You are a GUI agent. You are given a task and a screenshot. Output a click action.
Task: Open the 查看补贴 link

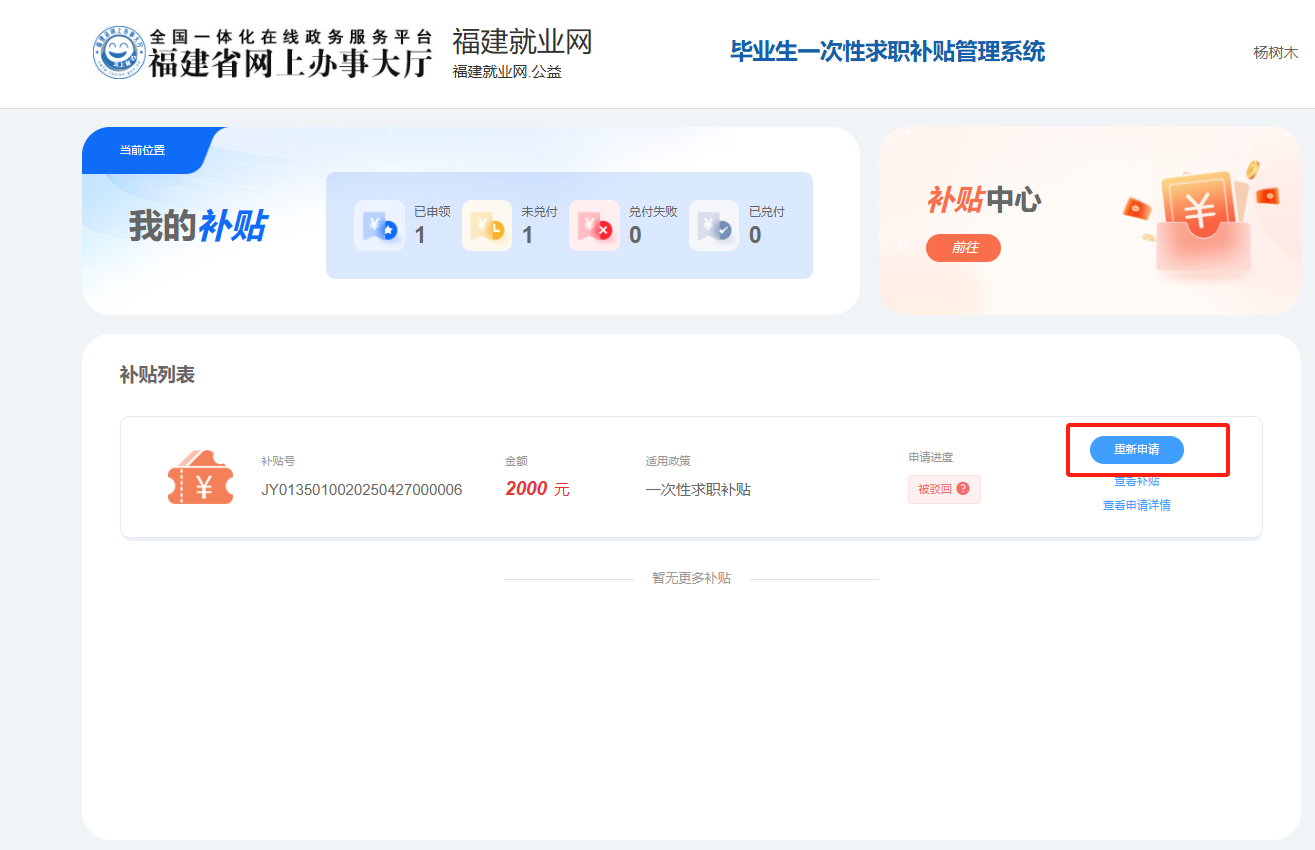pos(1136,482)
